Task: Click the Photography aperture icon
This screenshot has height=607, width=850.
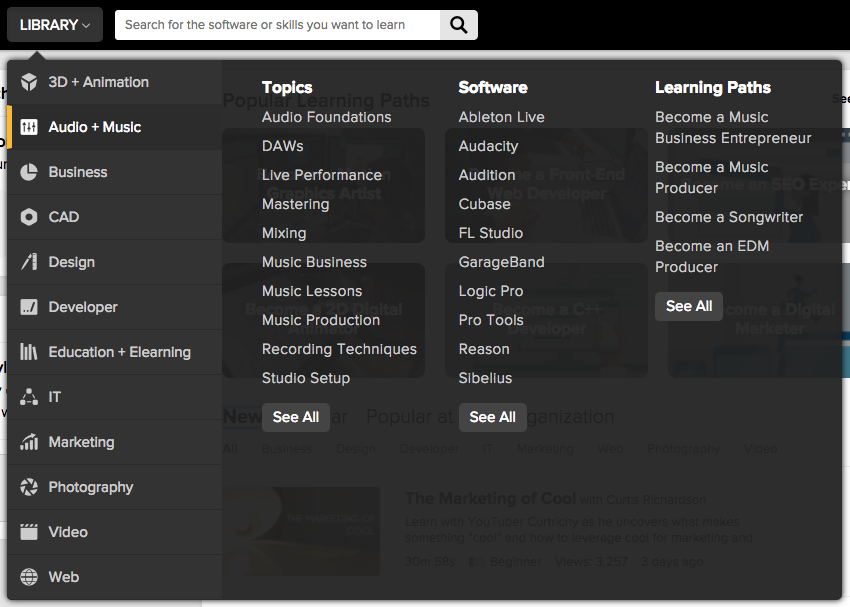Action: pyautogui.click(x=29, y=487)
